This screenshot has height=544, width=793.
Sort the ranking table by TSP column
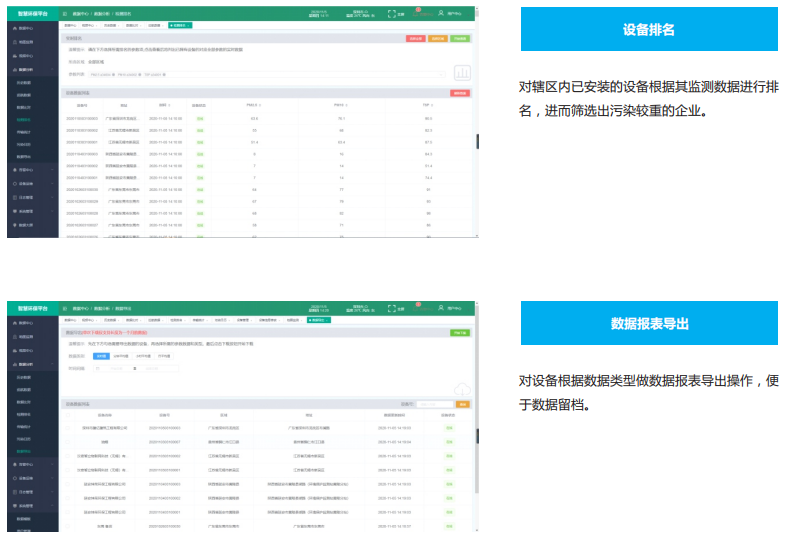[428, 104]
